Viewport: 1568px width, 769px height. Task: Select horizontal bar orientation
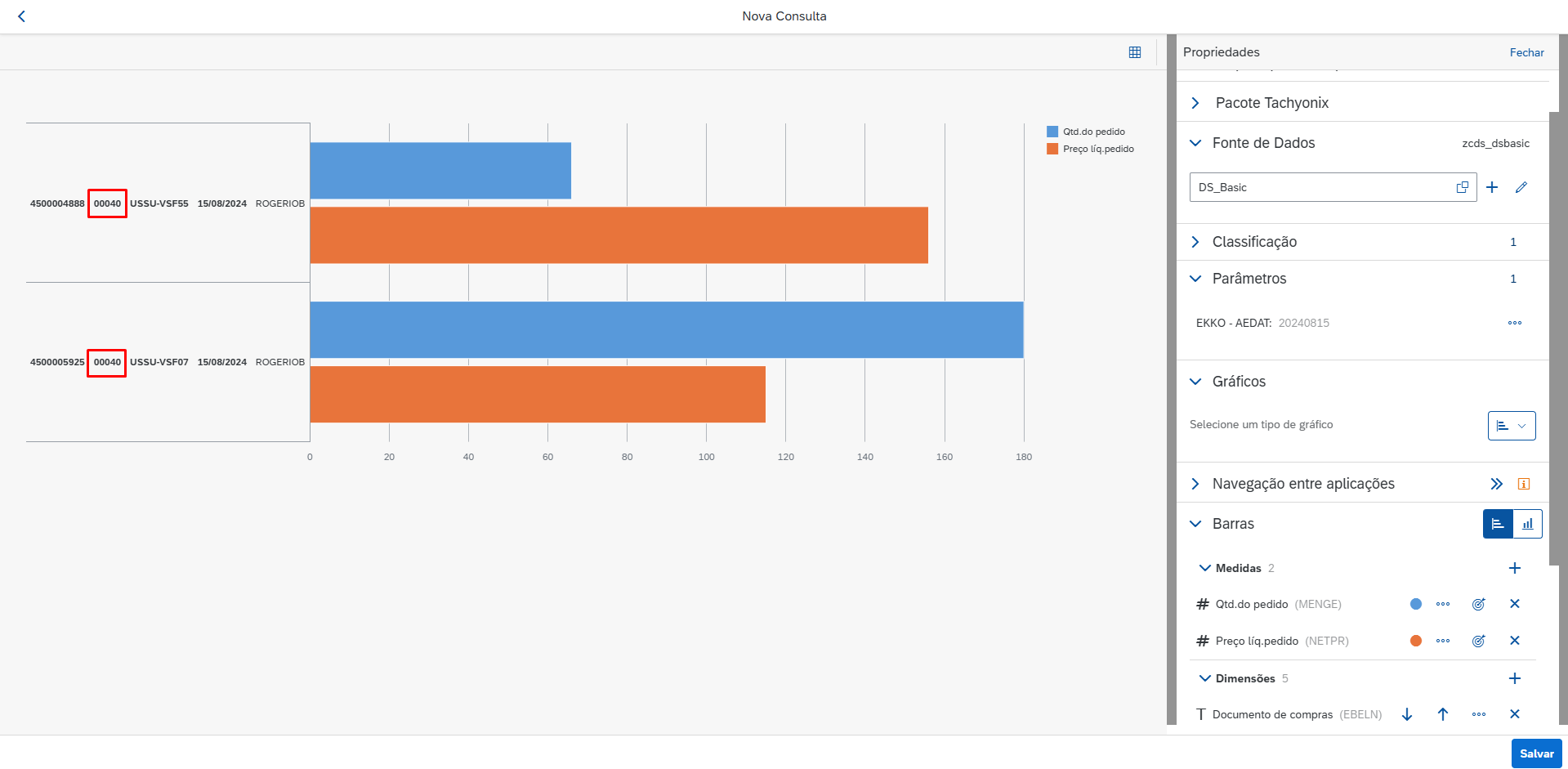pos(1498,524)
